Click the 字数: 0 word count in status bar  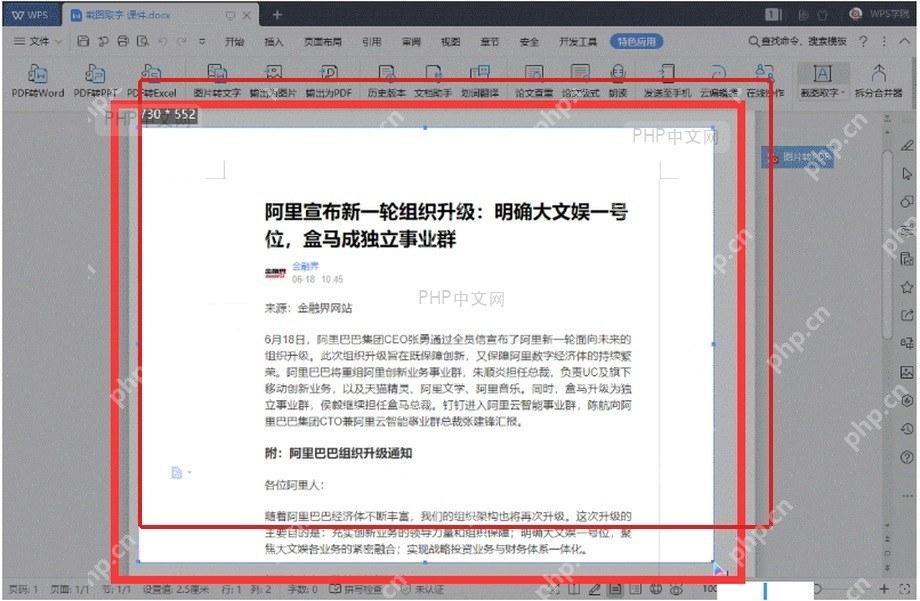[x=303, y=589]
